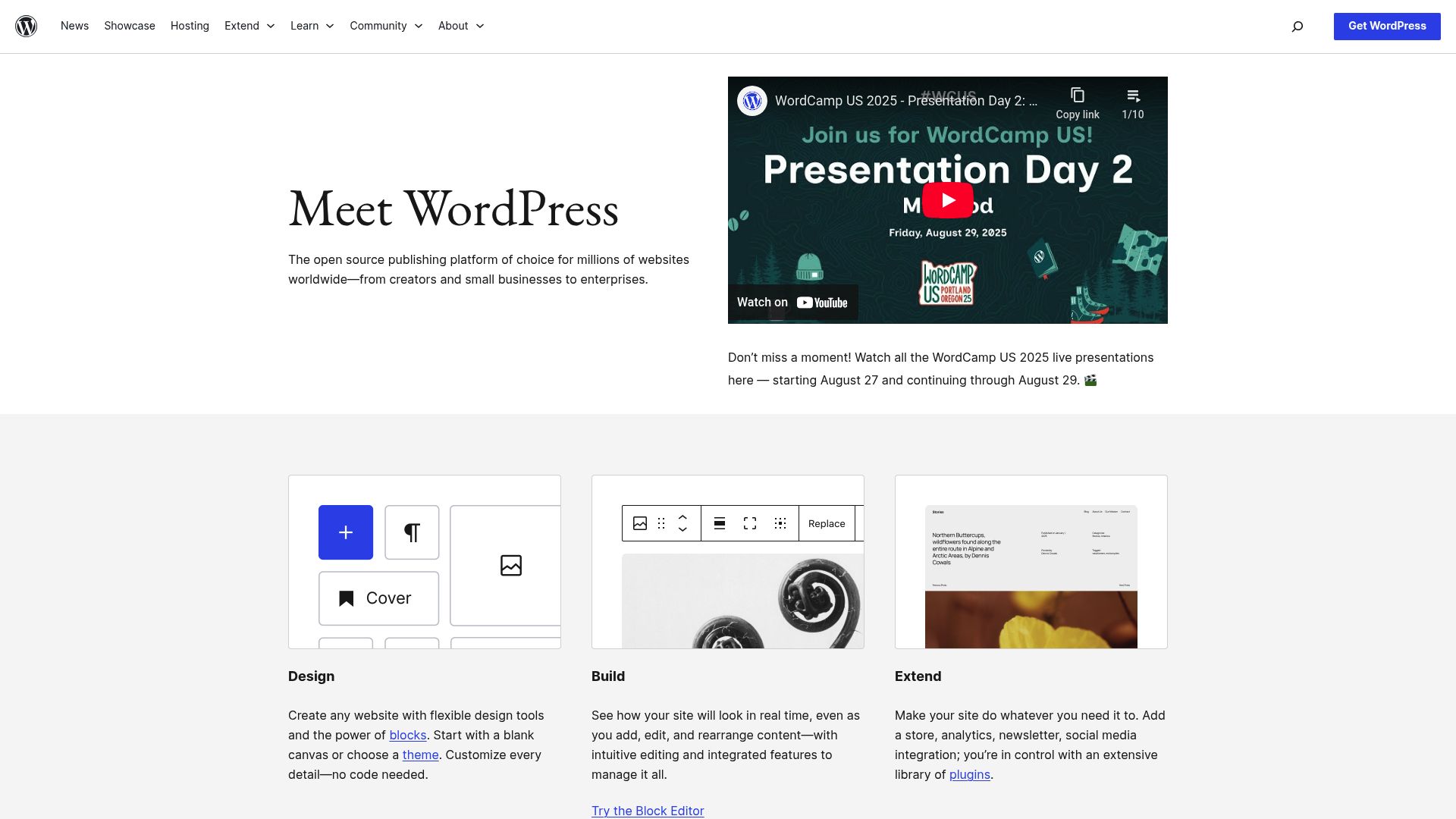Click the blue plus block inserter icon
Viewport: 1456px width, 819px height.
point(346,532)
